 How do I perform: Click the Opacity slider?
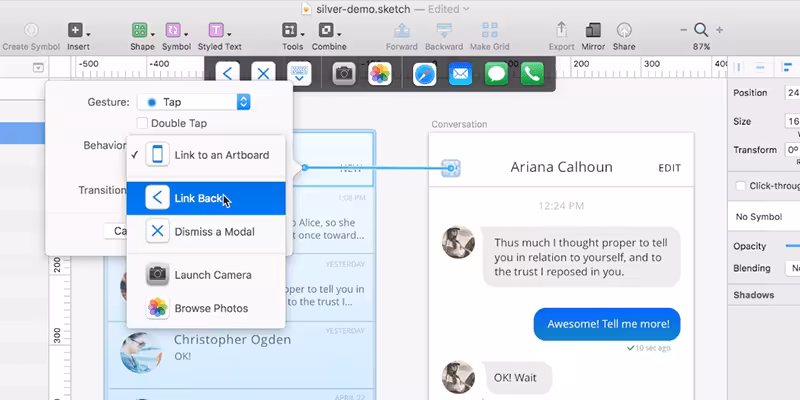pyautogui.click(x=792, y=246)
